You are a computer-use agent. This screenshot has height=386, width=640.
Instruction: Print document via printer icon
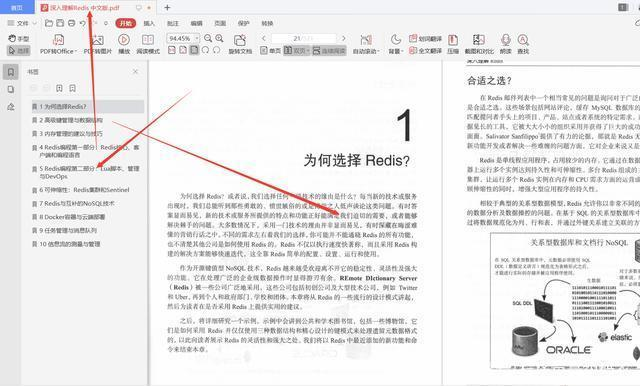[71, 23]
